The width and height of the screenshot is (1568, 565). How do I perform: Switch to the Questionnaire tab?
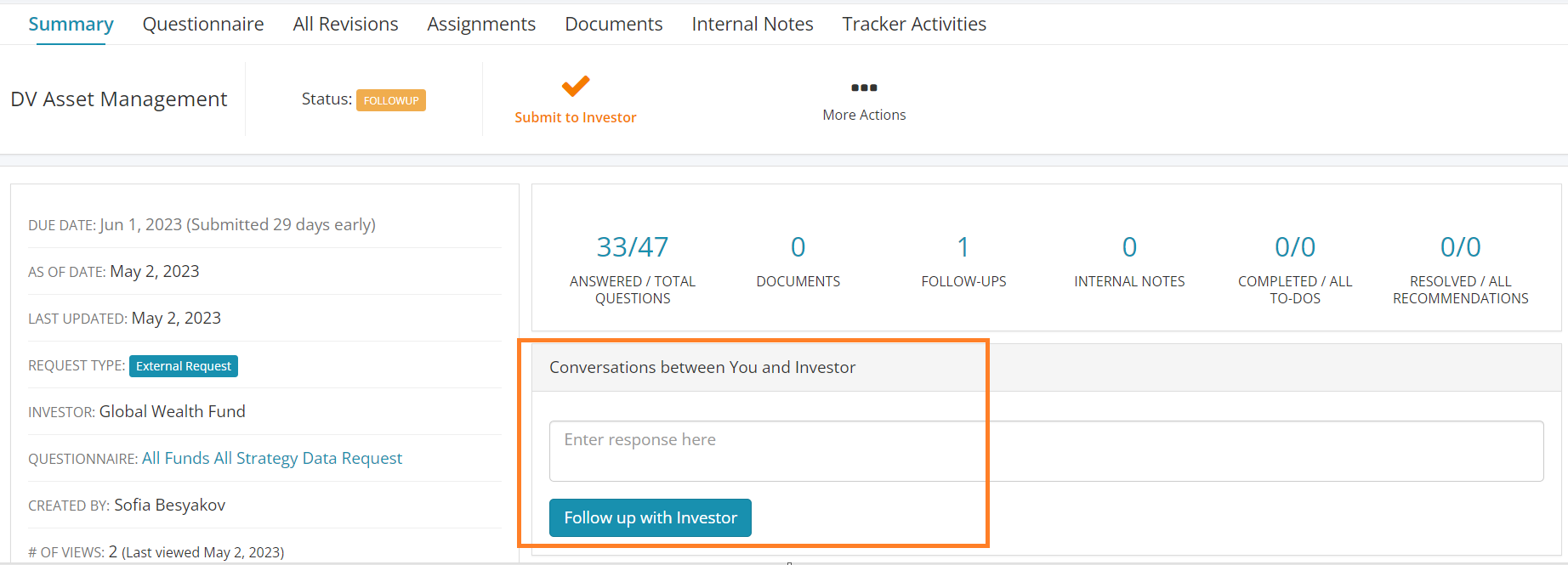[203, 24]
